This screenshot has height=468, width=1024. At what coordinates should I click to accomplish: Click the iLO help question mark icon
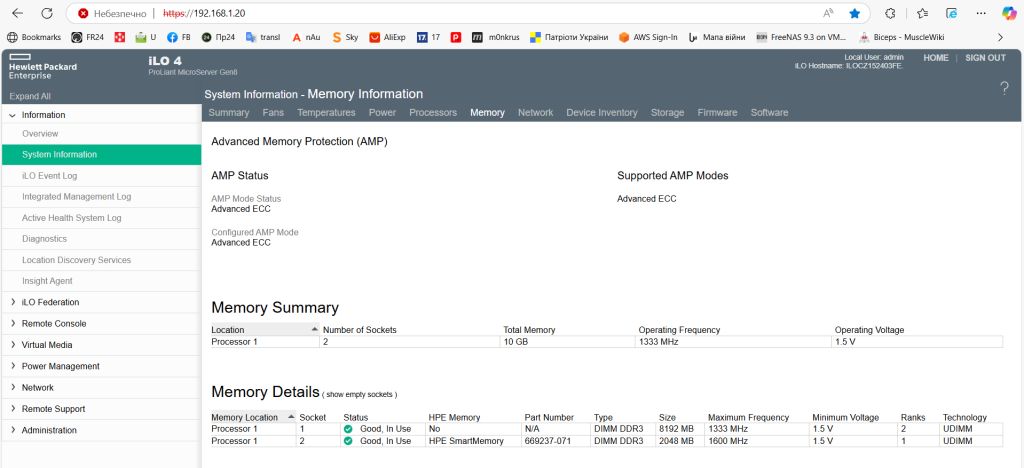click(1004, 89)
